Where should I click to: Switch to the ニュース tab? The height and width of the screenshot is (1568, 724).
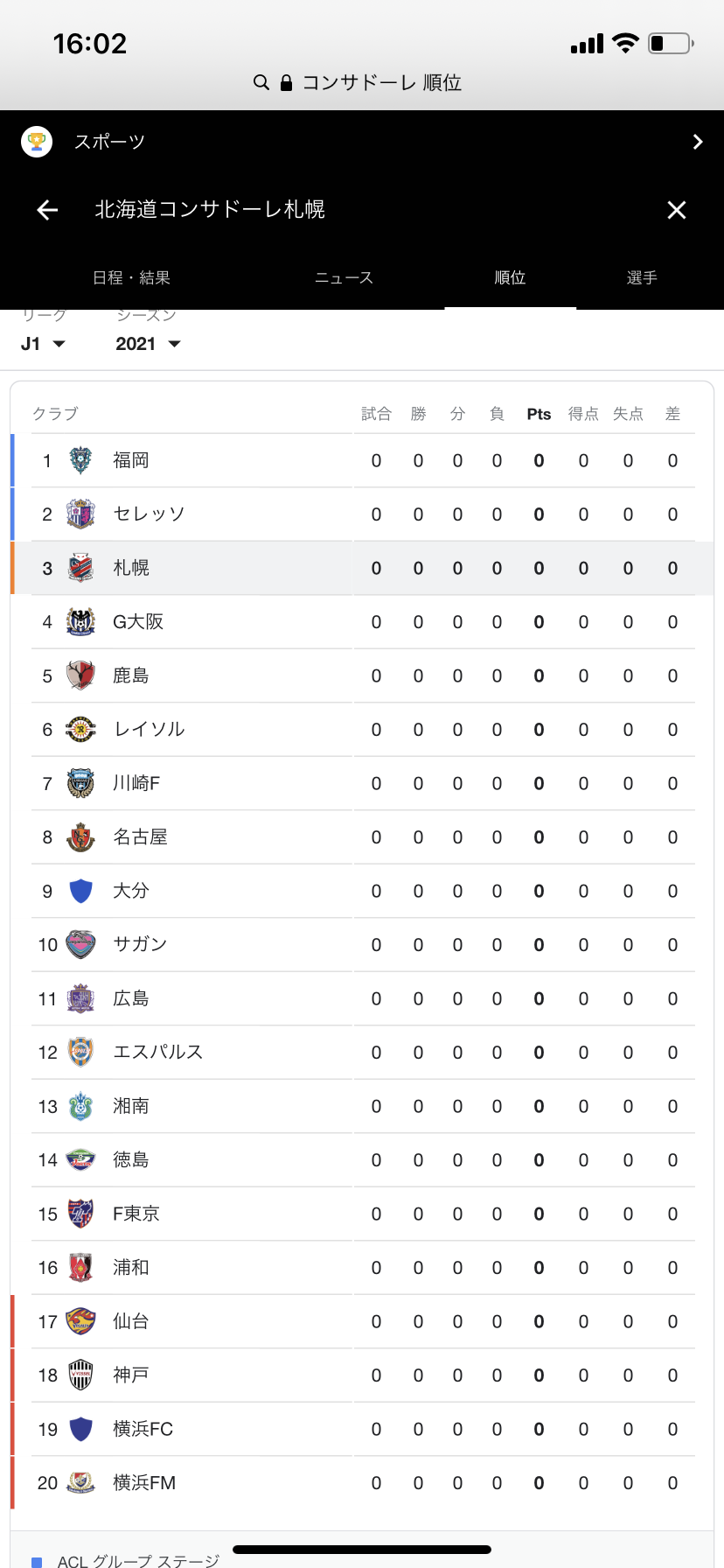tap(344, 277)
